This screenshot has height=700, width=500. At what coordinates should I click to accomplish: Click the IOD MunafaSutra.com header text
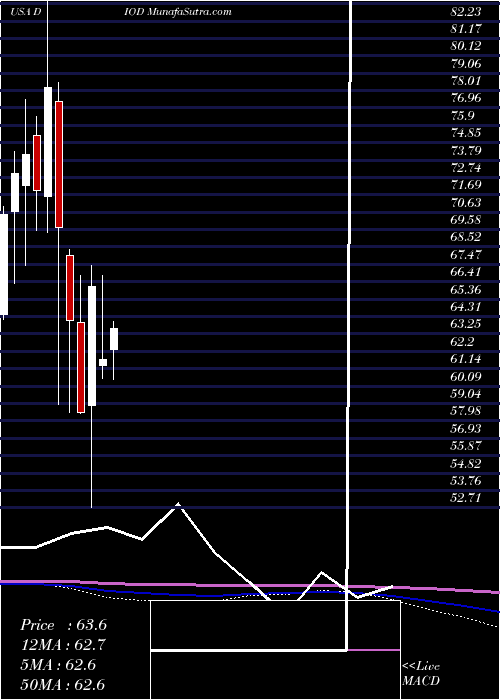[x=178, y=12]
